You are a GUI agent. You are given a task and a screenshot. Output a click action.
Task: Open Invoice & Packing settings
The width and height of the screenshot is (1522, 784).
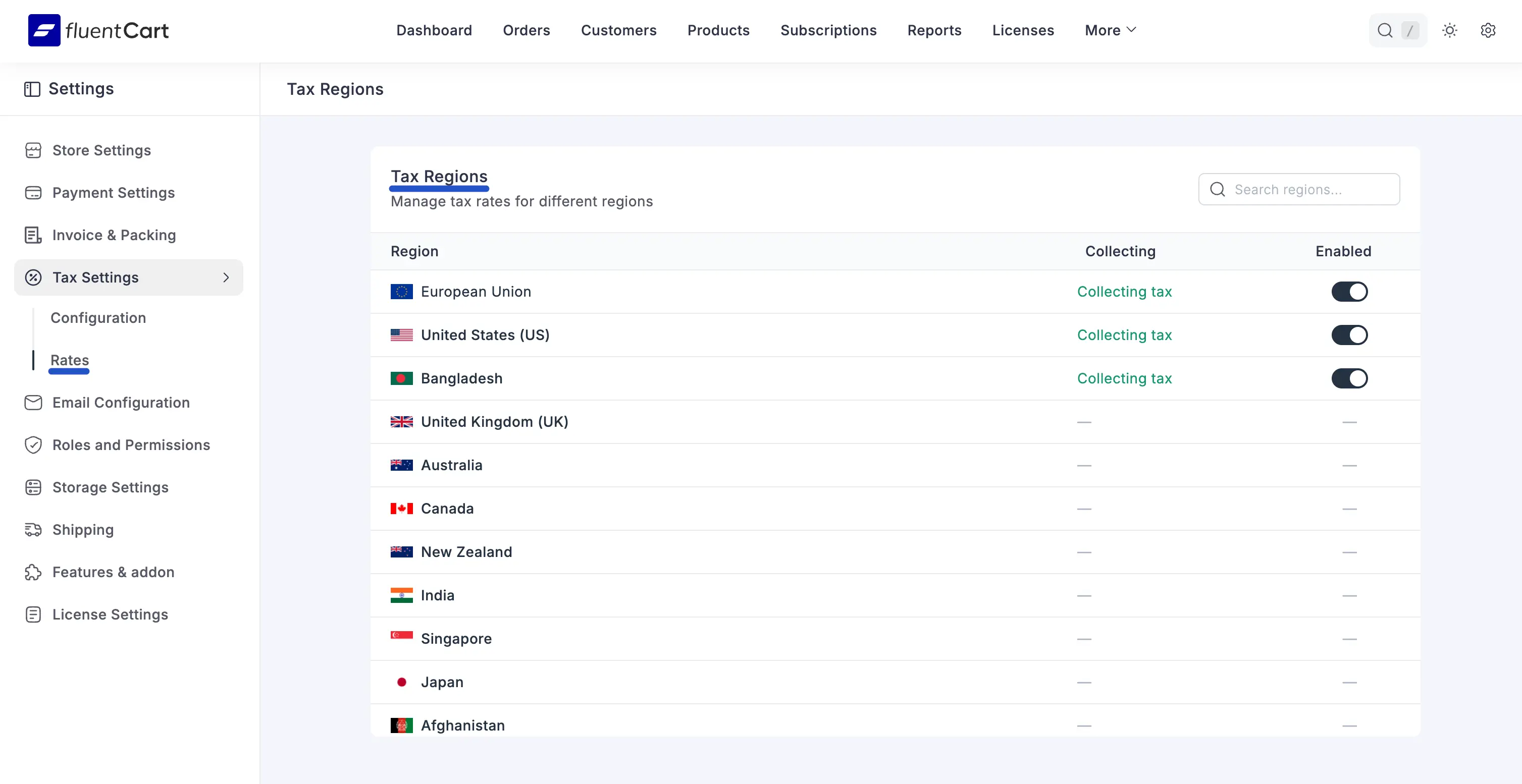114,235
